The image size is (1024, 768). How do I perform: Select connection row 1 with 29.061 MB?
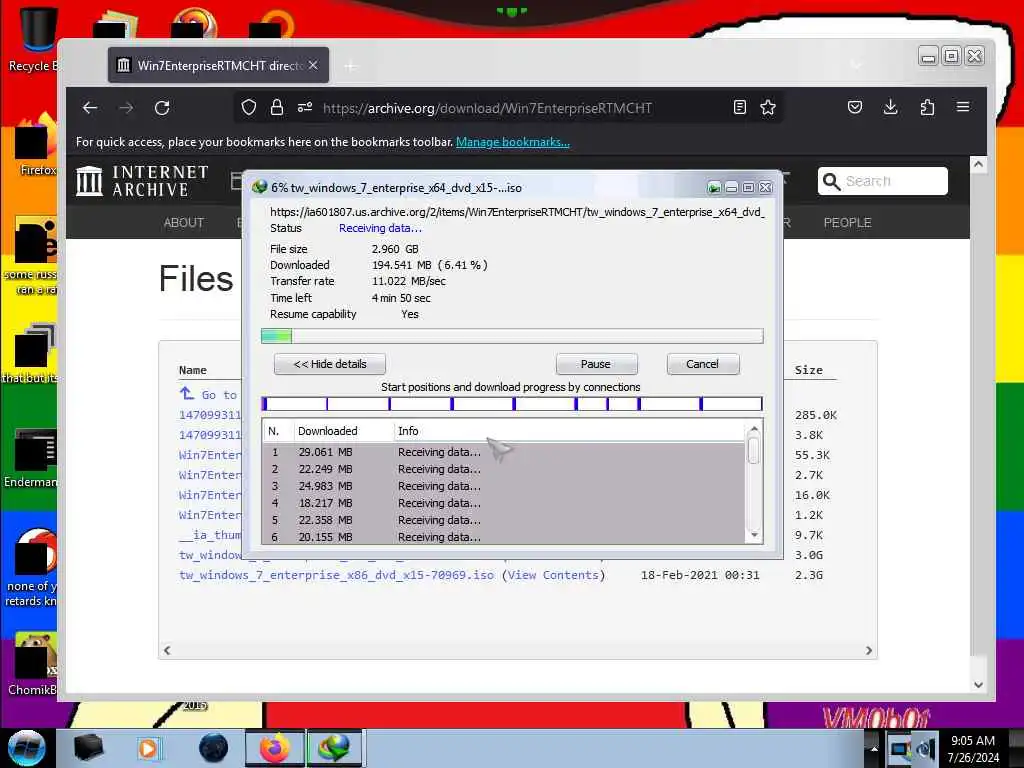click(503, 452)
